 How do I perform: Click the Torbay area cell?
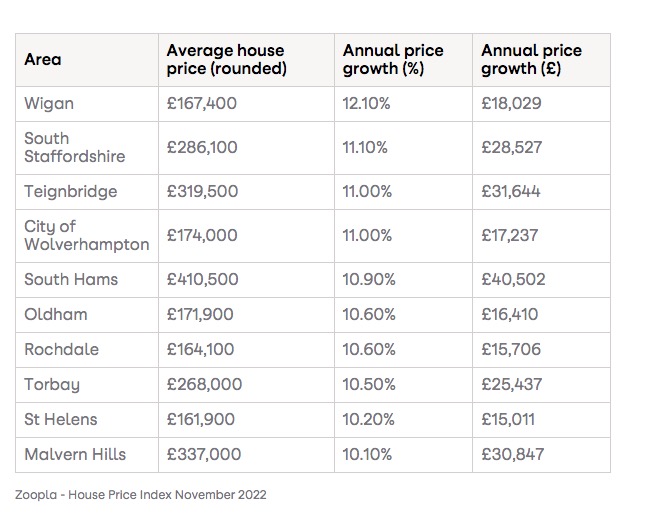[x=52, y=385]
